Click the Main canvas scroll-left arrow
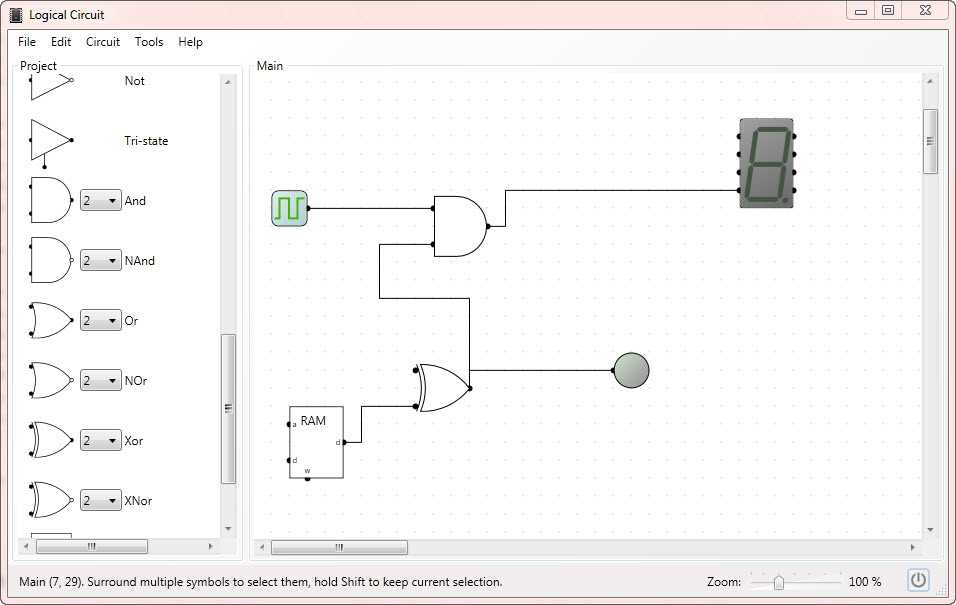Image resolution: width=956 pixels, height=605 pixels. tap(262, 547)
